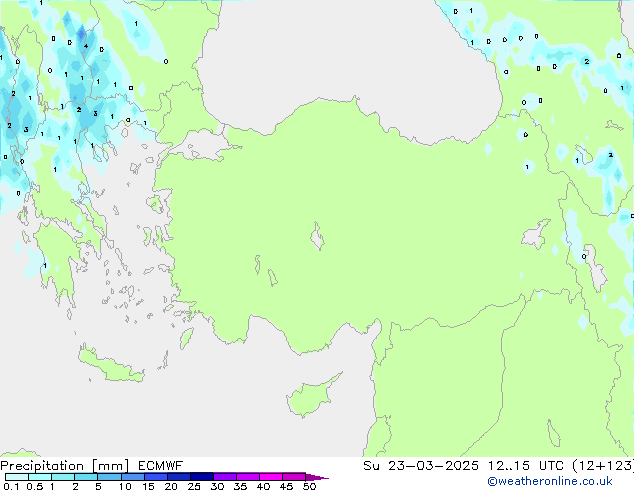Open the weatheronline.co.uk link
The image size is (634, 490).
[550, 482]
